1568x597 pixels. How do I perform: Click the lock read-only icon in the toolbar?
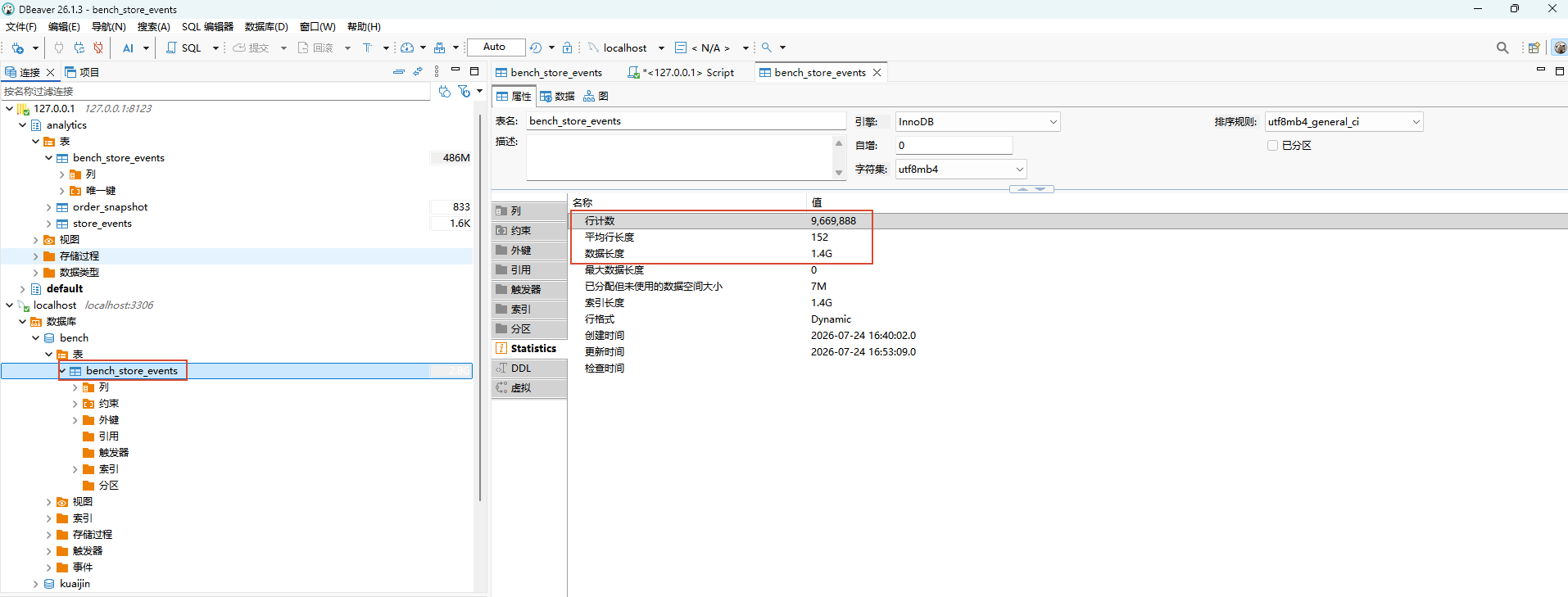pos(567,47)
